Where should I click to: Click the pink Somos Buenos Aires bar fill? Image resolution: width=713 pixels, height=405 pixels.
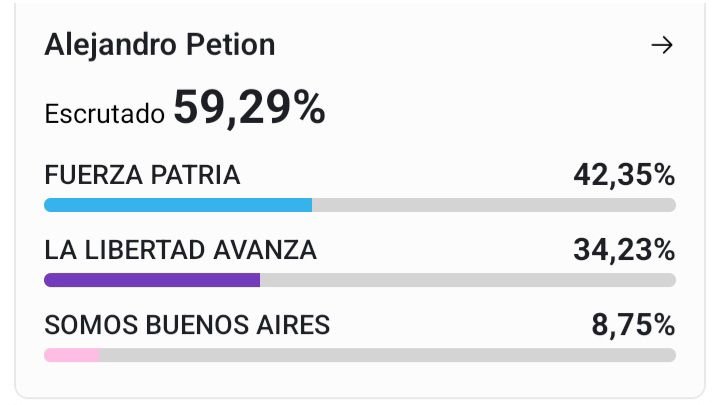click(72, 355)
